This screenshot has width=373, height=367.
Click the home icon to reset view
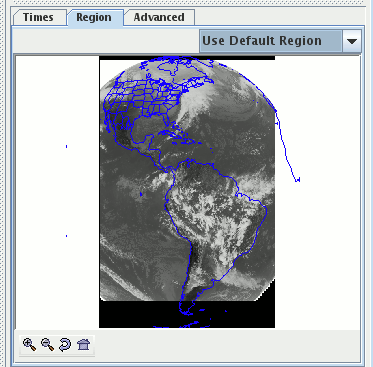coord(83,345)
